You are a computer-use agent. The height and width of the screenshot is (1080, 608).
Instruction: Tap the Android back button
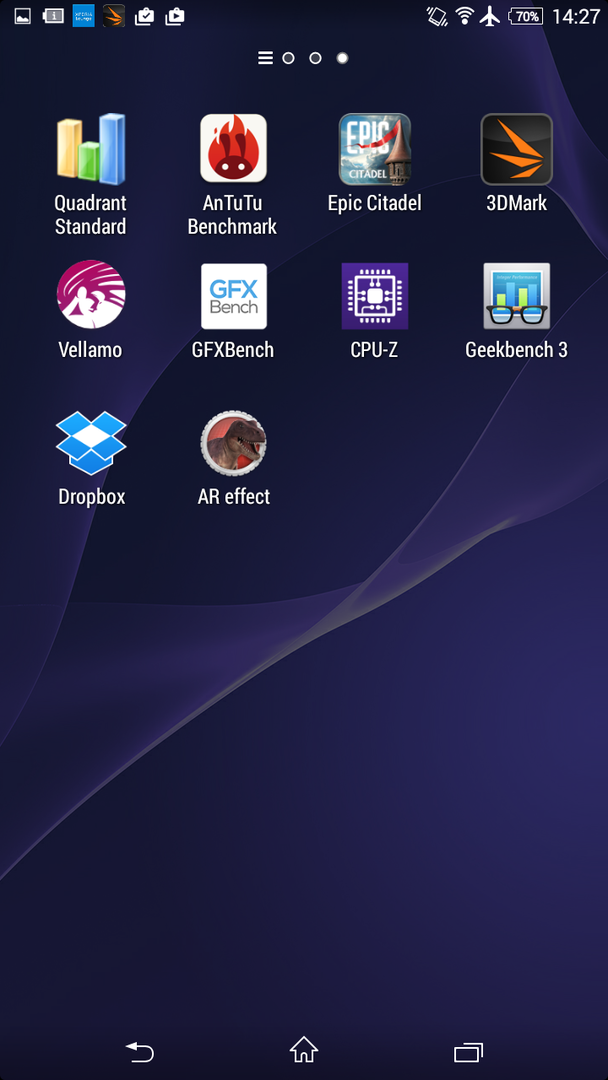[x=140, y=1052]
